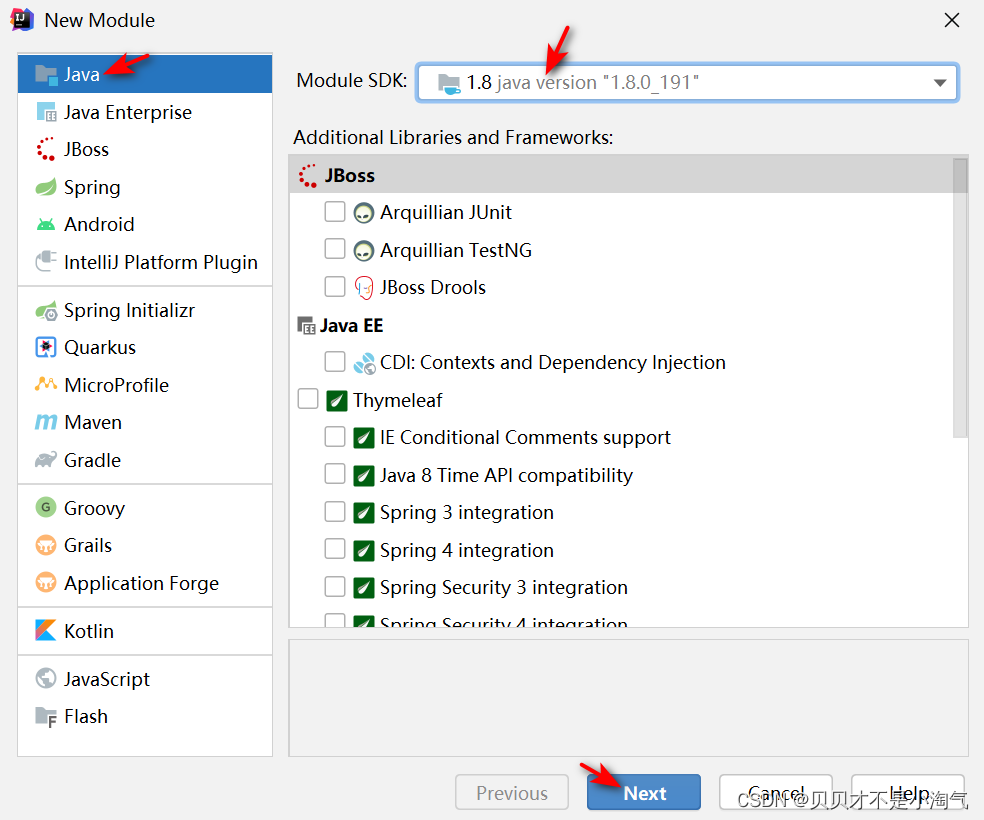Image resolution: width=984 pixels, height=820 pixels.
Task: Select Spring Initializr in module list
Action: pyautogui.click(x=145, y=311)
